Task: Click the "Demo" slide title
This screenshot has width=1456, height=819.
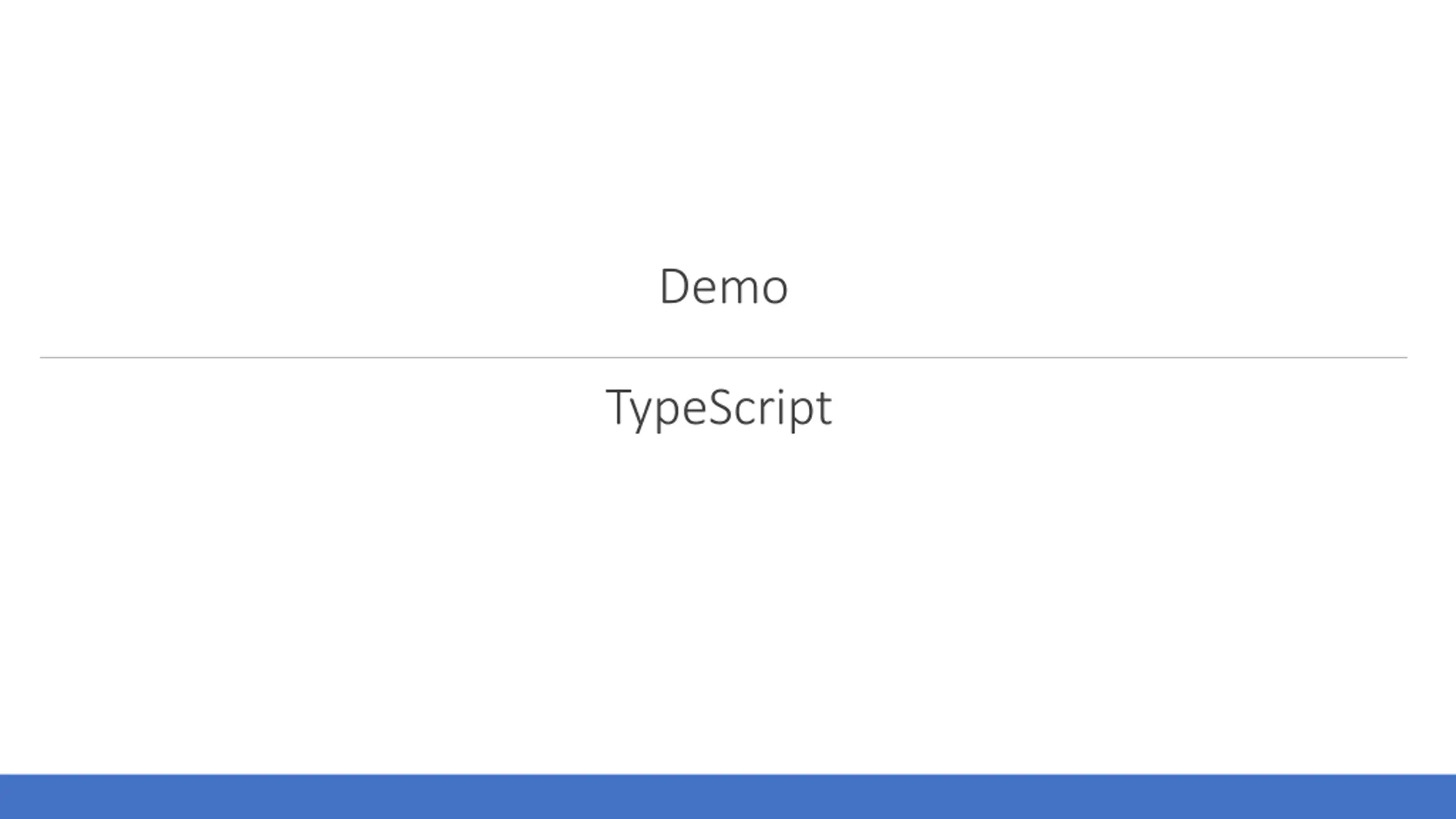Action: coord(723,287)
